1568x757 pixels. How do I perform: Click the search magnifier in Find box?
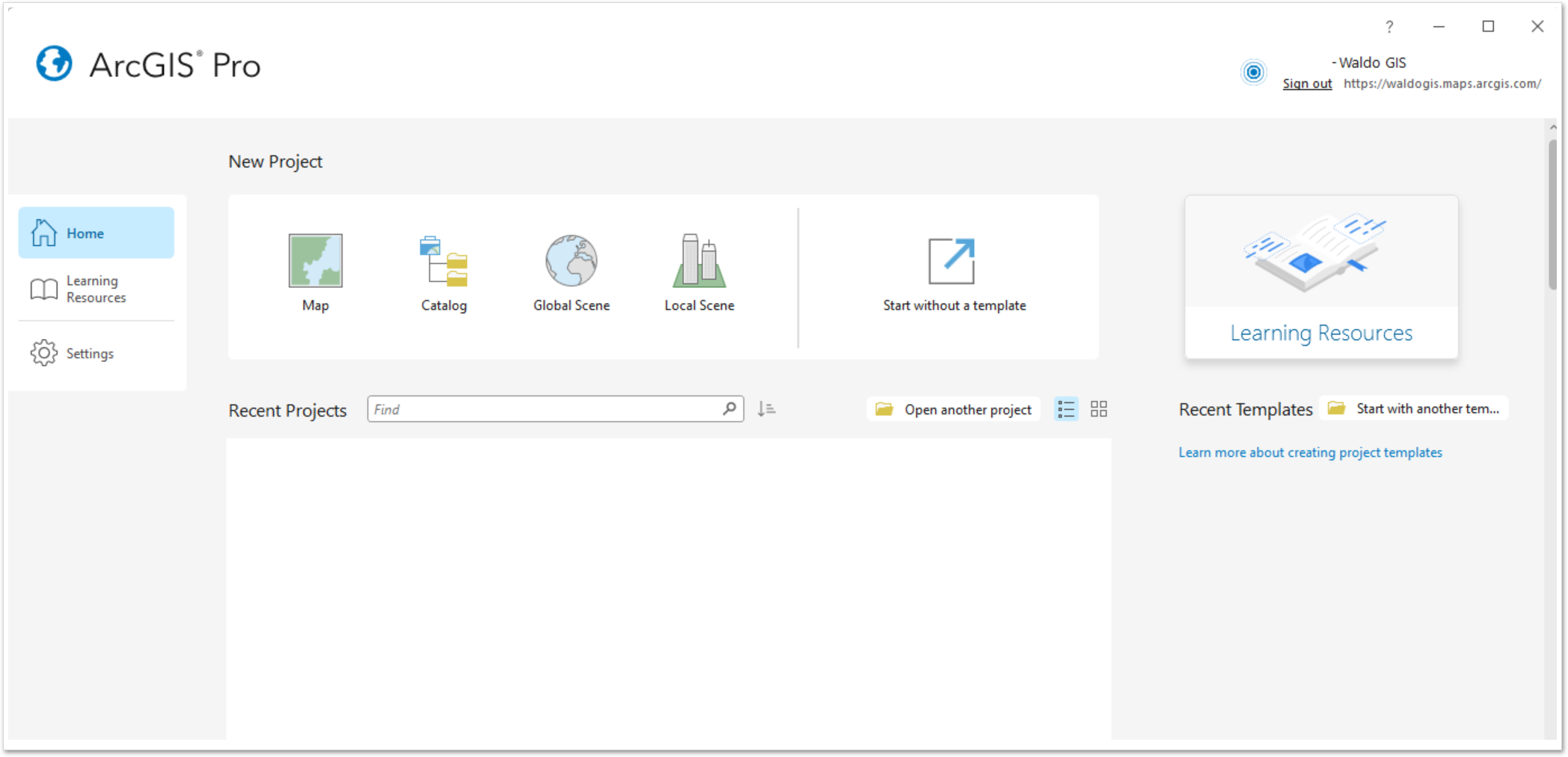(729, 408)
